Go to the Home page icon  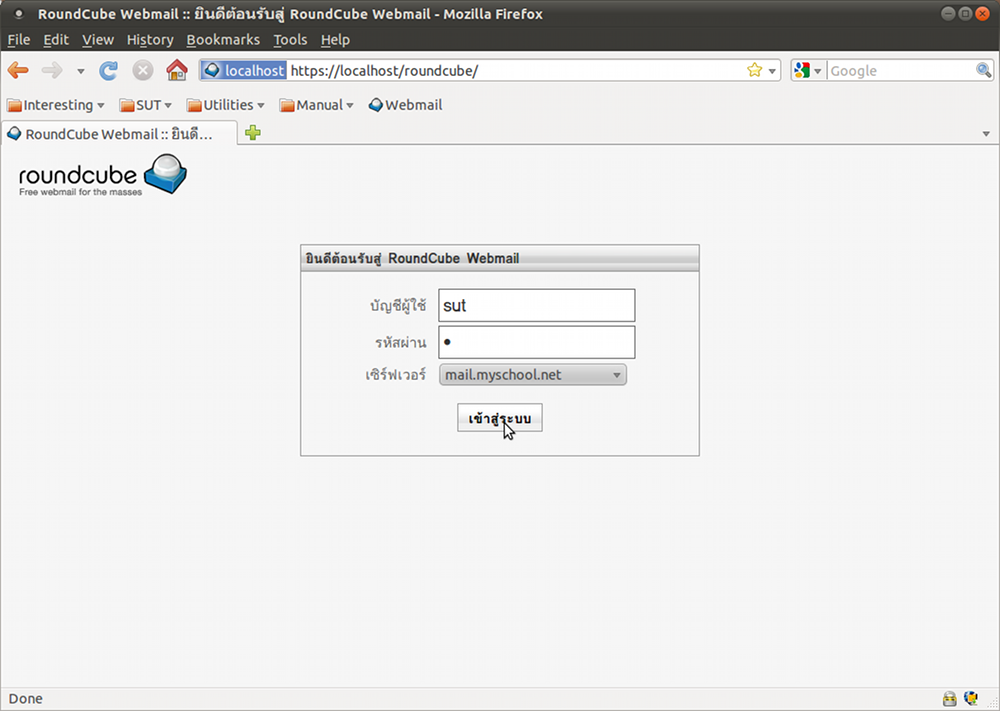pyautogui.click(x=177, y=70)
